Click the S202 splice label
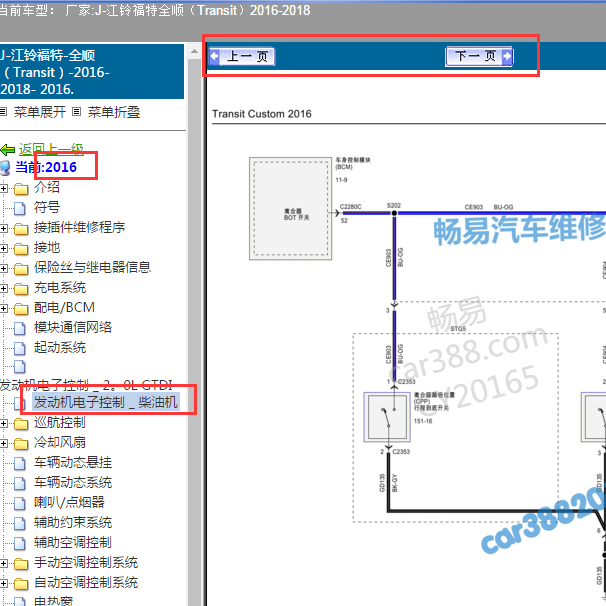 click(394, 205)
